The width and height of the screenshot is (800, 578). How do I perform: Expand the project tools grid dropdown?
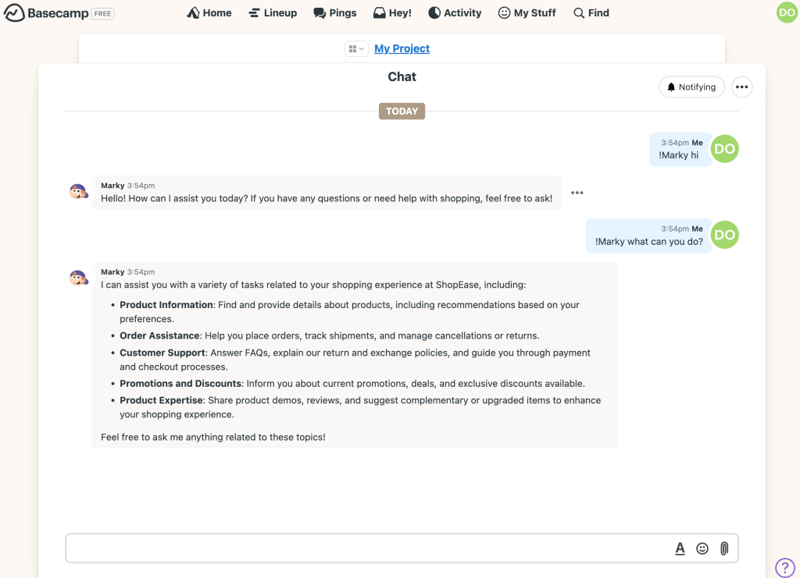[x=355, y=49]
